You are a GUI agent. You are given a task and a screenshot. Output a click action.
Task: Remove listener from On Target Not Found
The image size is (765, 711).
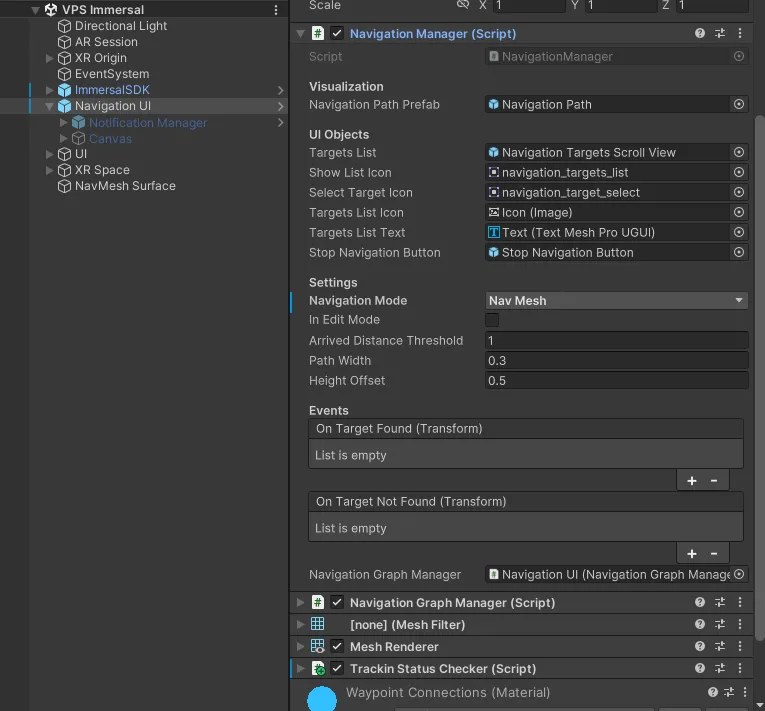pyautogui.click(x=714, y=554)
